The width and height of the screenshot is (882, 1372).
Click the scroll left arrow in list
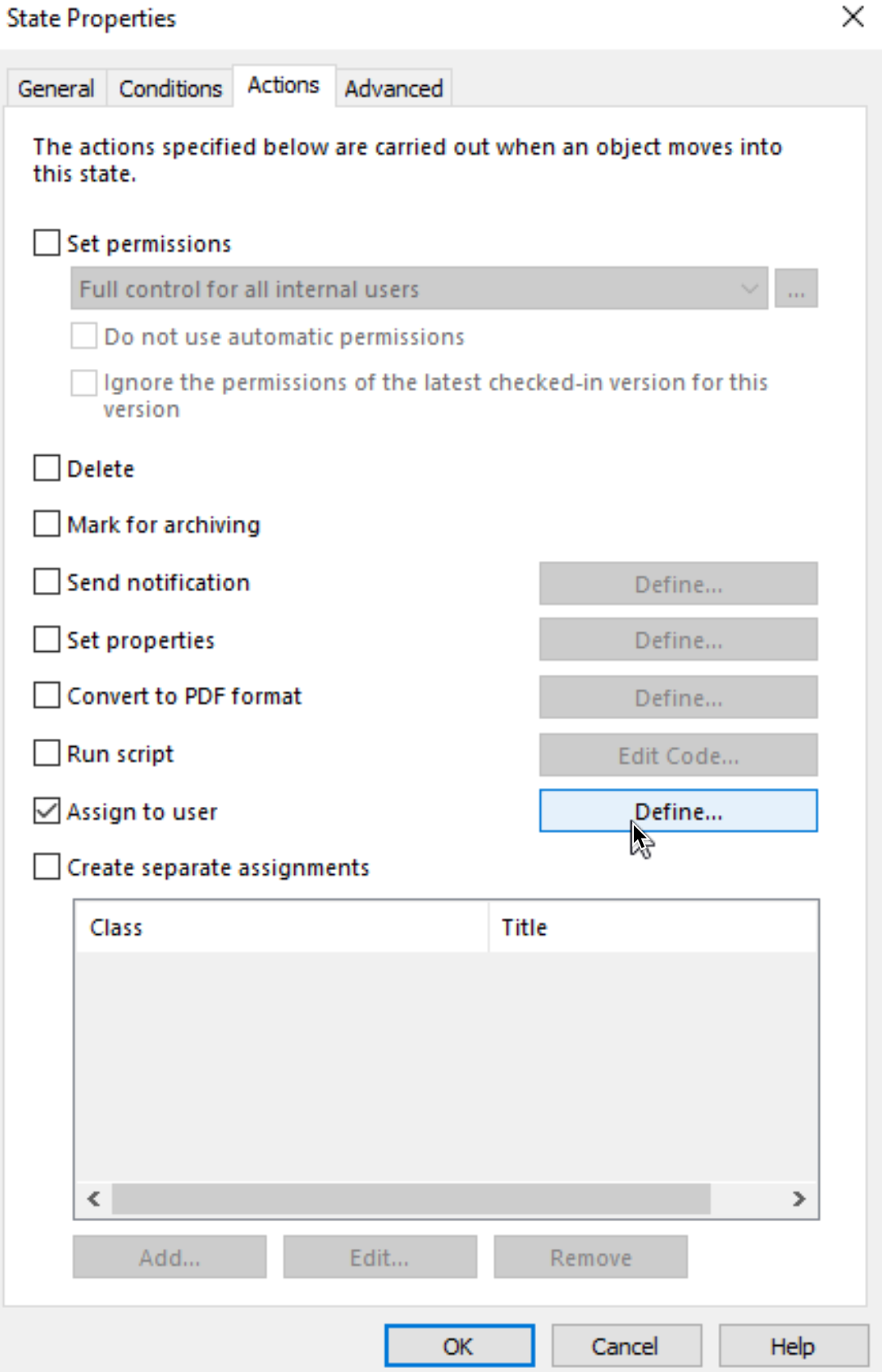94,1198
